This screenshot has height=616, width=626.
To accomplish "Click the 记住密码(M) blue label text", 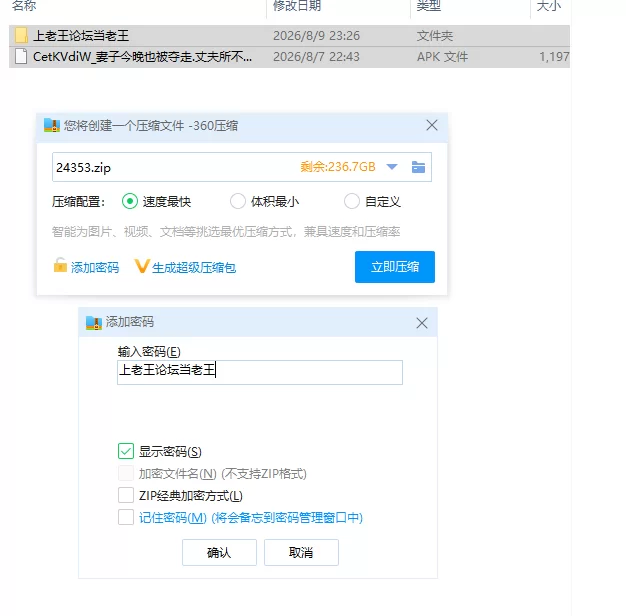I will click(x=172, y=518).
